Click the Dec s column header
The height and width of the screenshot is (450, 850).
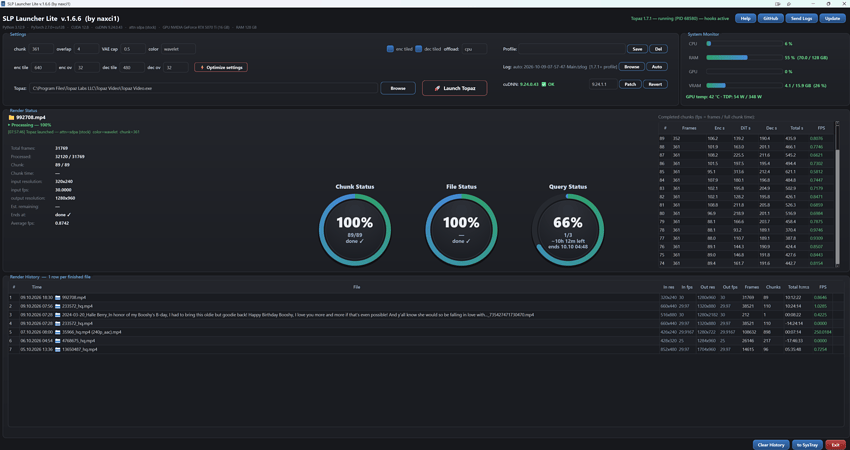770,128
